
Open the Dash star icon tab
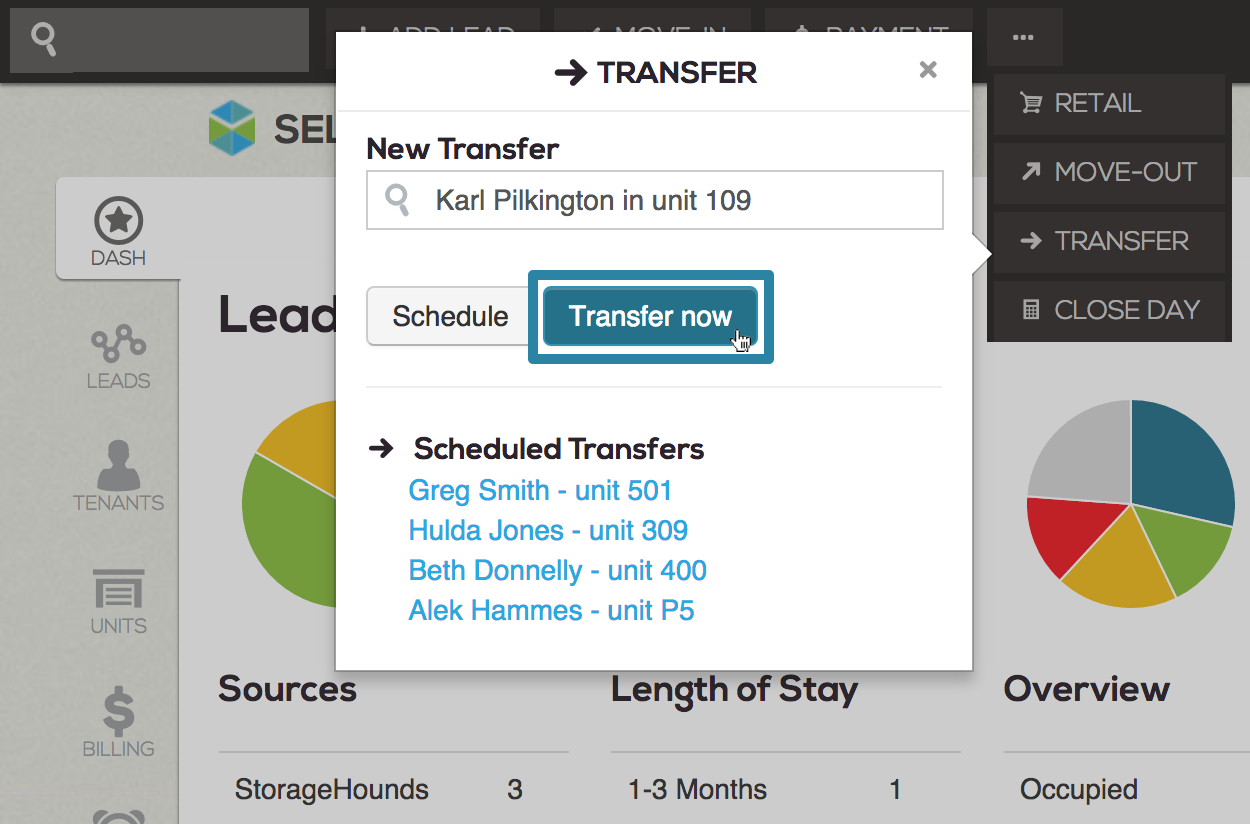pyautogui.click(x=118, y=230)
